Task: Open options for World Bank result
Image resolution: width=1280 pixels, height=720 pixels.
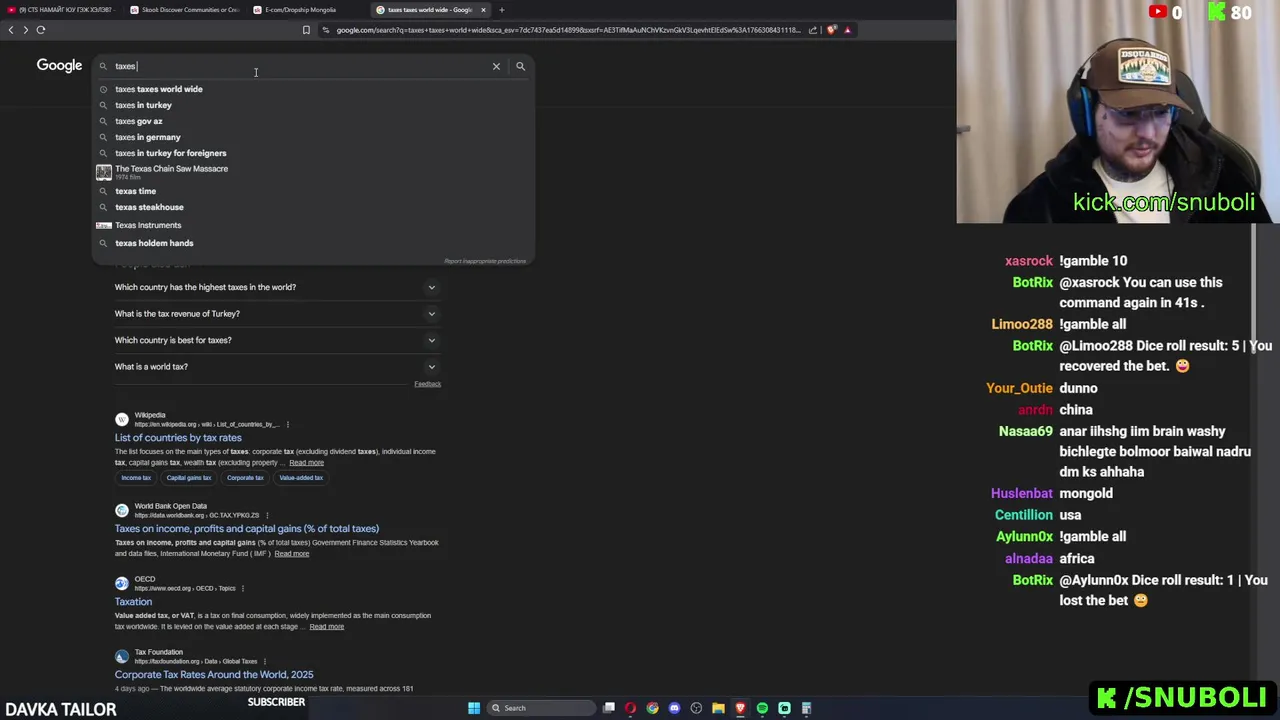Action: pos(267,515)
